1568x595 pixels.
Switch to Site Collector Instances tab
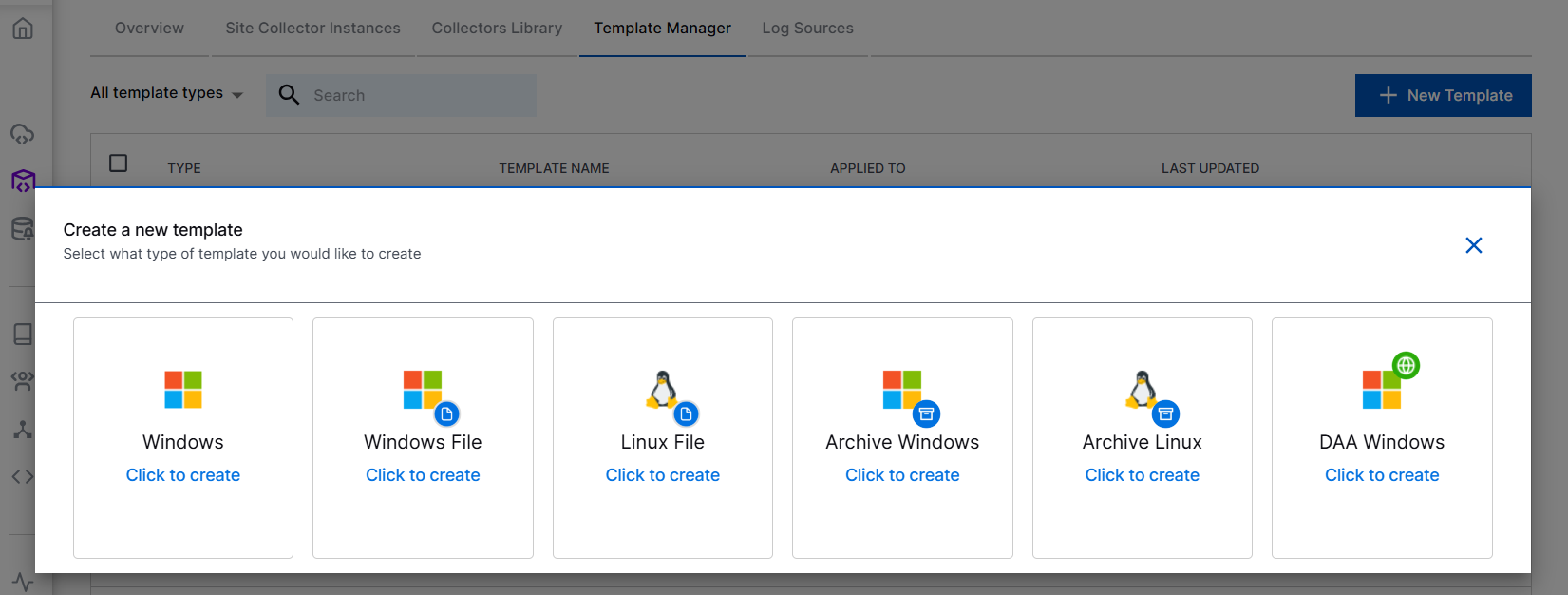312,29
